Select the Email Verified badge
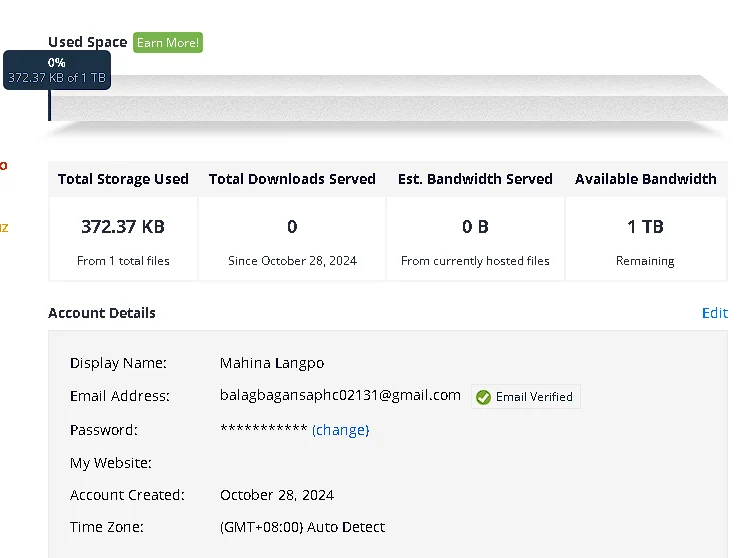 pyautogui.click(x=526, y=396)
